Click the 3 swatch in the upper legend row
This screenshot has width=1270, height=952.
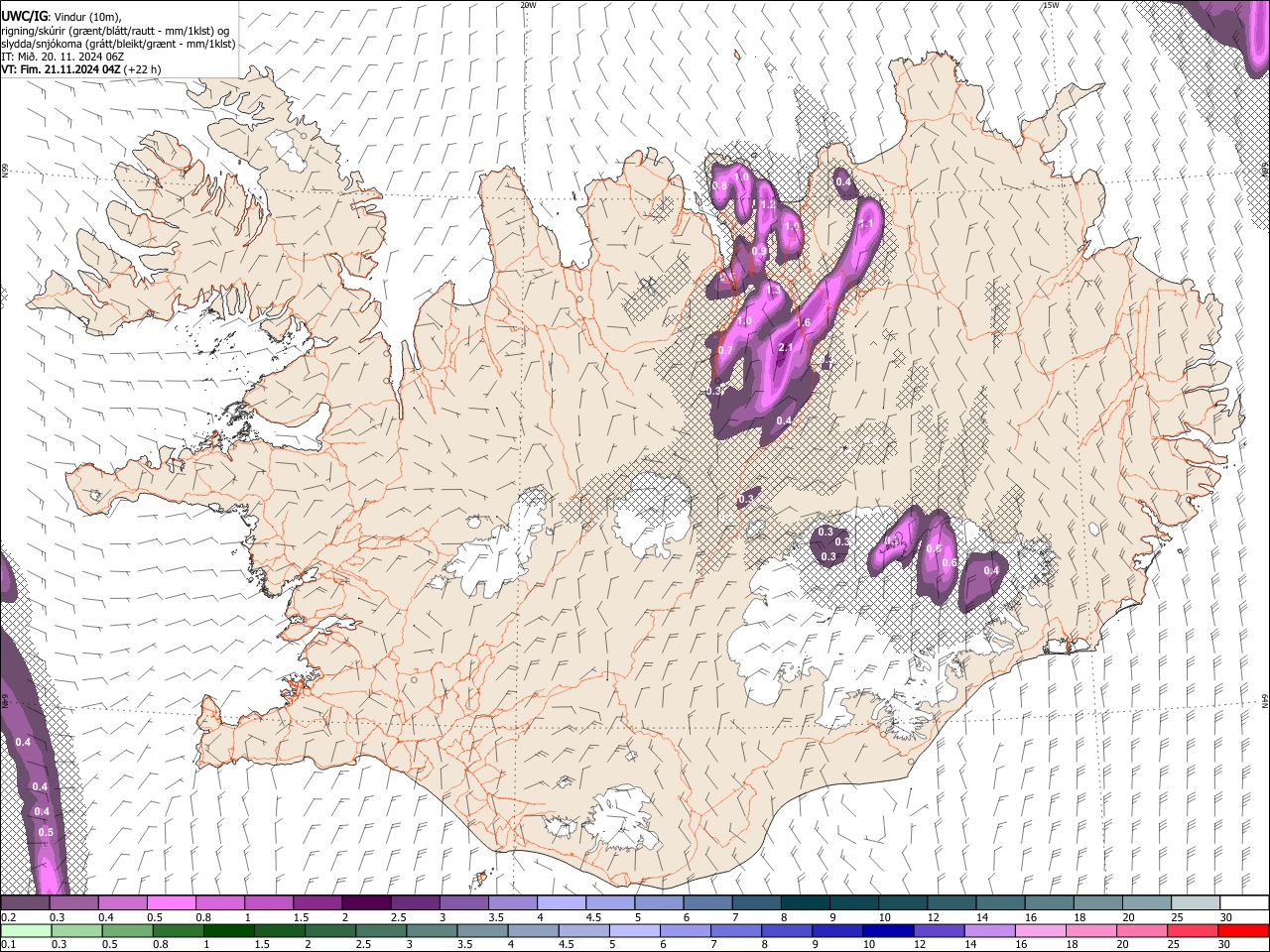pyautogui.click(x=462, y=903)
